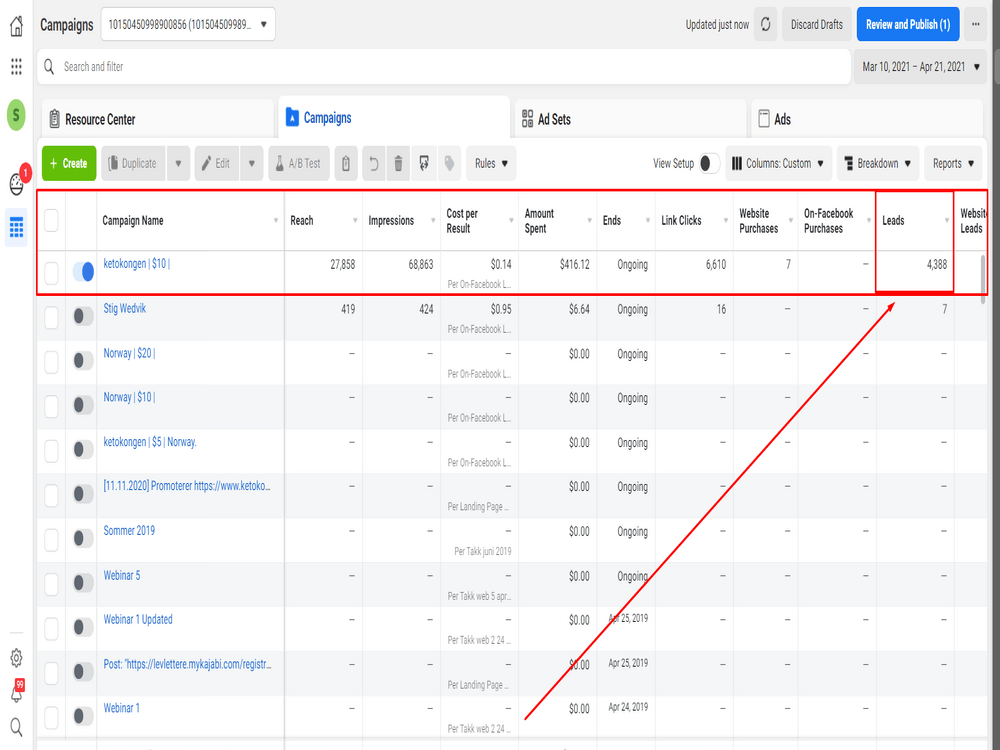
Task: Open the Columns: Custom dropdown
Action: tap(778, 163)
